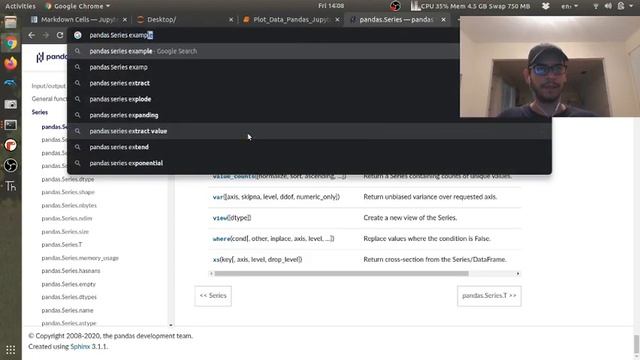The height and width of the screenshot is (360, 640).
Task: Open the clock and calendar panel
Action: pyautogui.click(x=331, y=6)
